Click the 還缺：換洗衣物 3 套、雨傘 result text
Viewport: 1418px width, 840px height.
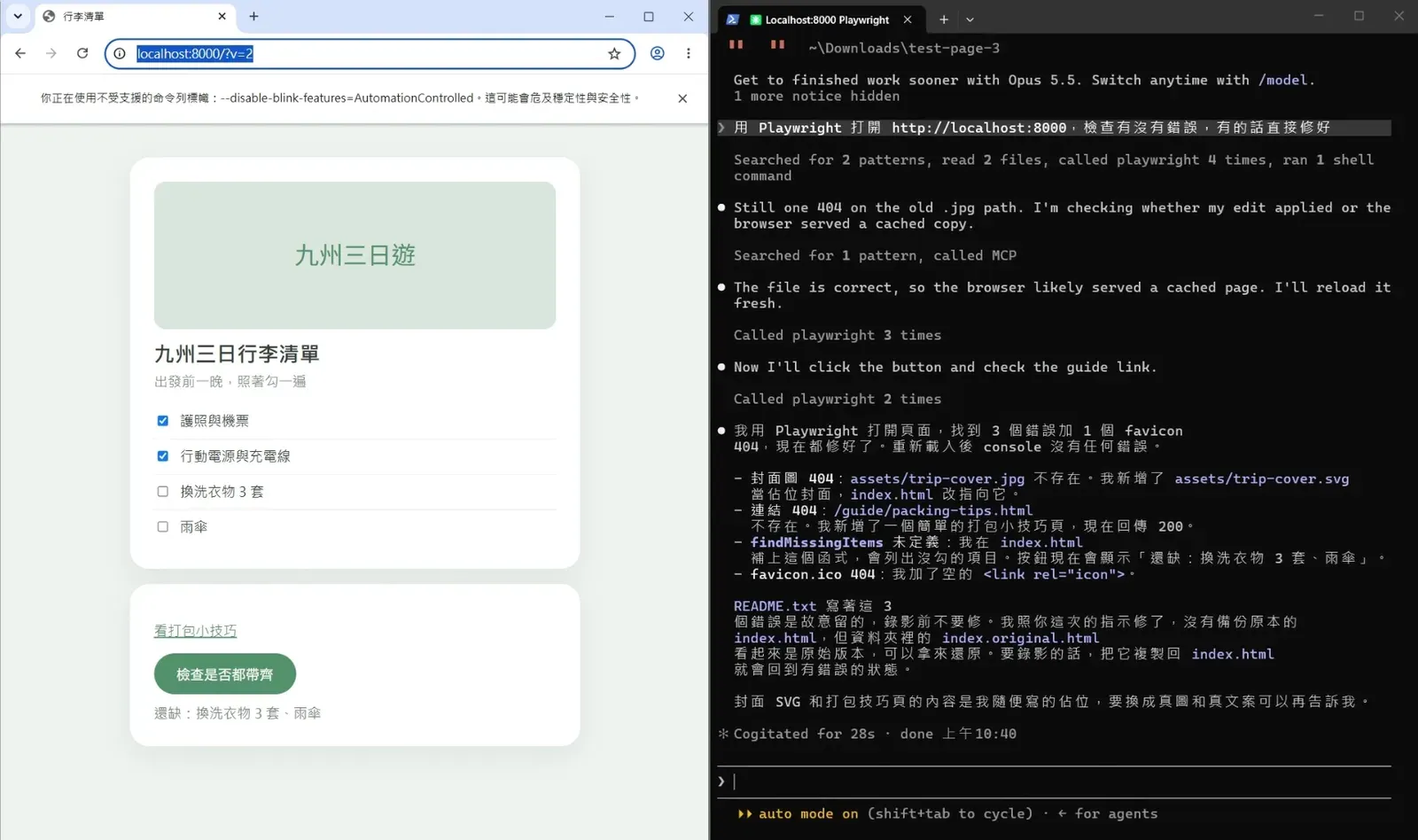tap(238, 713)
